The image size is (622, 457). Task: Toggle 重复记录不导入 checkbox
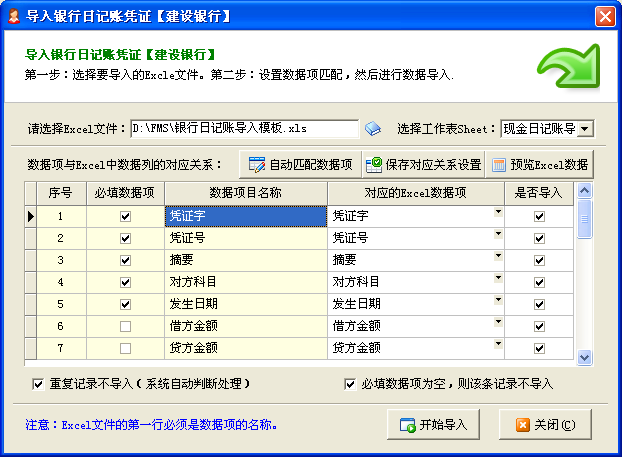[39, 383]
